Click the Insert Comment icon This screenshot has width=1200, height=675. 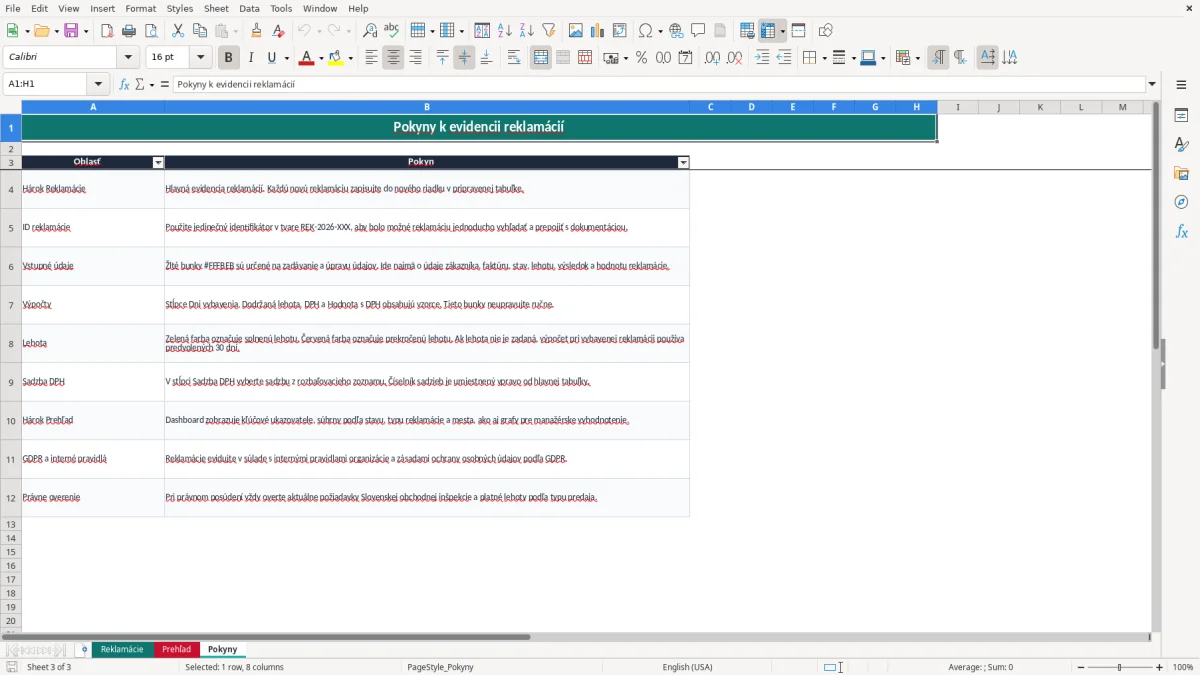click(698, 31)
